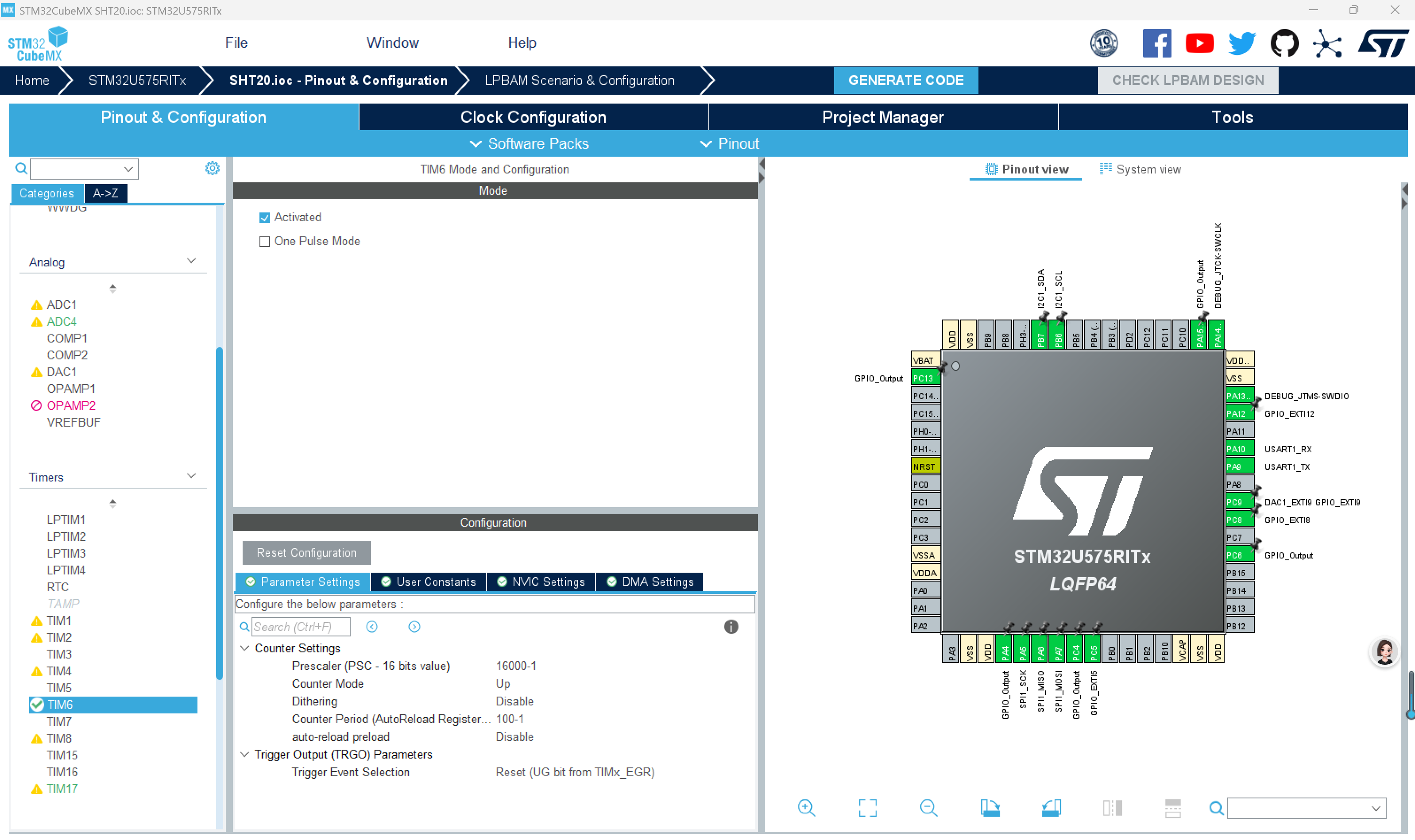Open the NVIC Settings tab
This screenshot has height=840, width=1415.
[x=541, y=582]
